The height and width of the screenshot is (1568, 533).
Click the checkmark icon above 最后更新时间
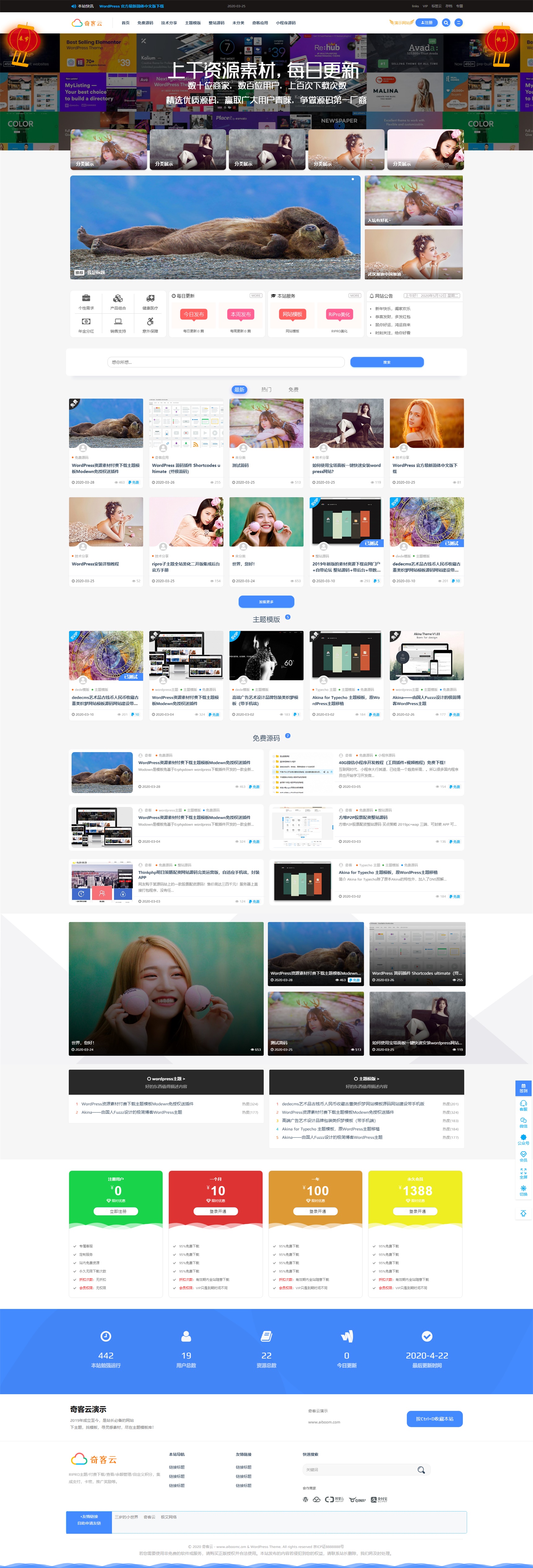[427, 1336]
